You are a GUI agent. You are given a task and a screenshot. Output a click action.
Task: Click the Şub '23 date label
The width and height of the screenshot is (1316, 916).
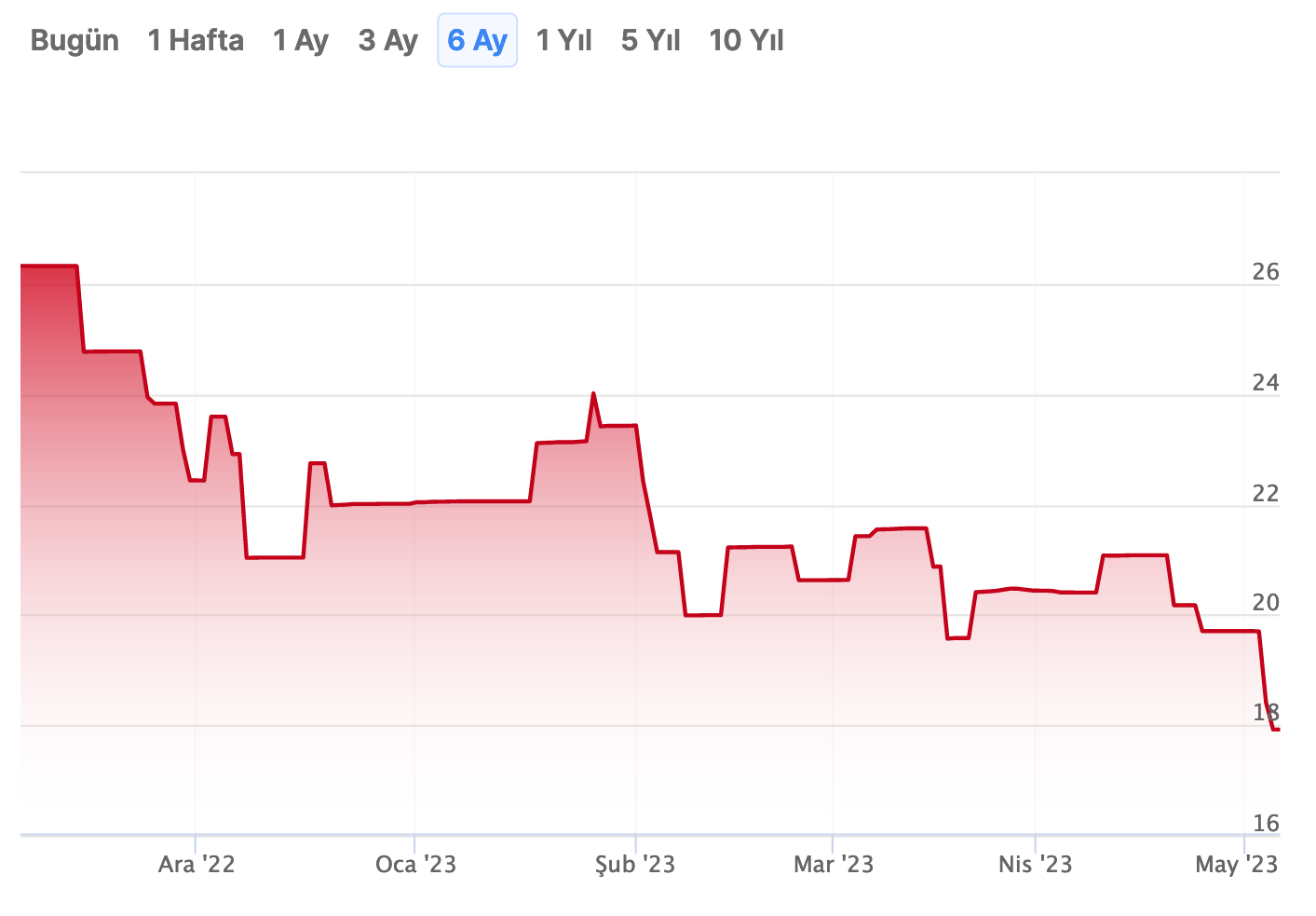(x=635, y=865)
